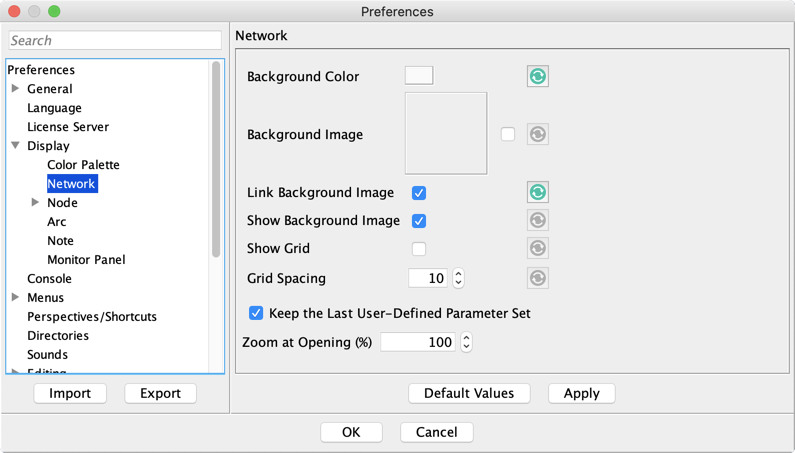Click the Default Values button
Viewport: 795px width, 453px height.
click(469, 393)
